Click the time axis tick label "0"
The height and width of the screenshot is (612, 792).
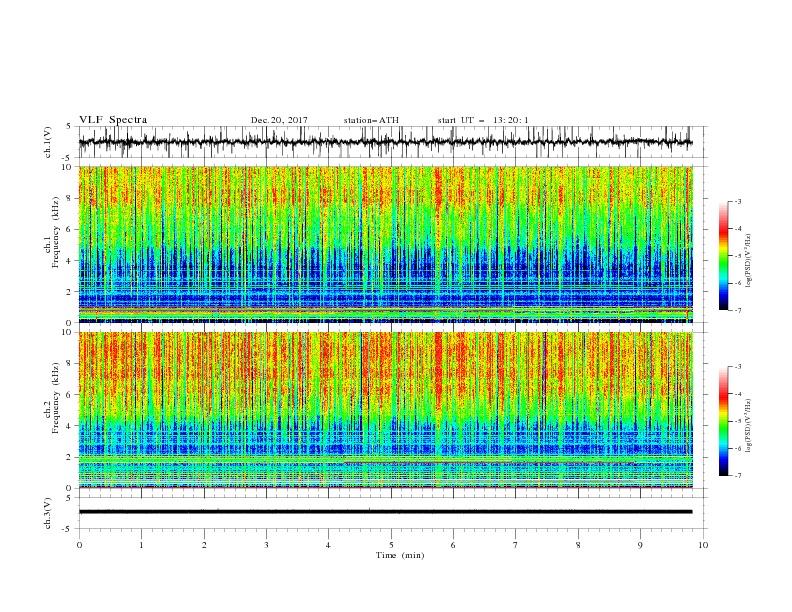coord(79,545)
